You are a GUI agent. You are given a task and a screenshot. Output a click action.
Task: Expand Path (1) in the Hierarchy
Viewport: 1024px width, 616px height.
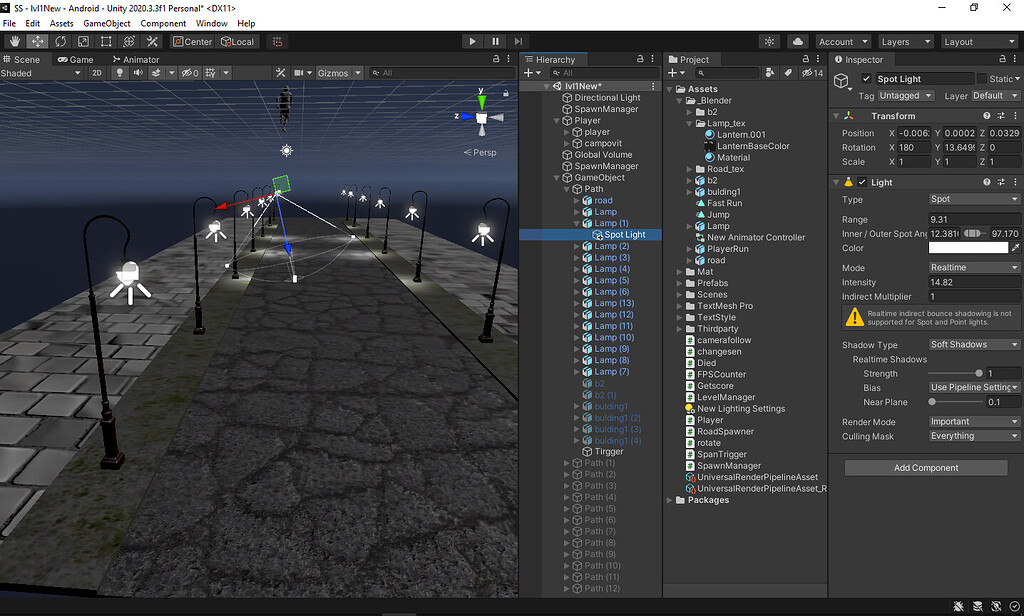567,462
